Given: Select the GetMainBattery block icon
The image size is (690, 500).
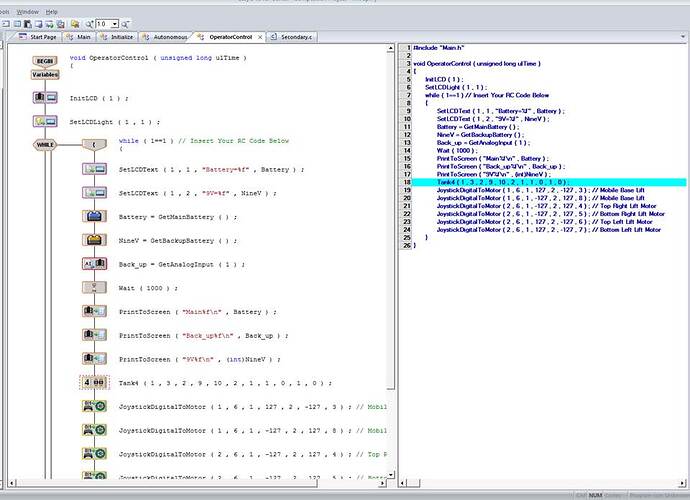Looking at the screenshot, I should [94, 217].
